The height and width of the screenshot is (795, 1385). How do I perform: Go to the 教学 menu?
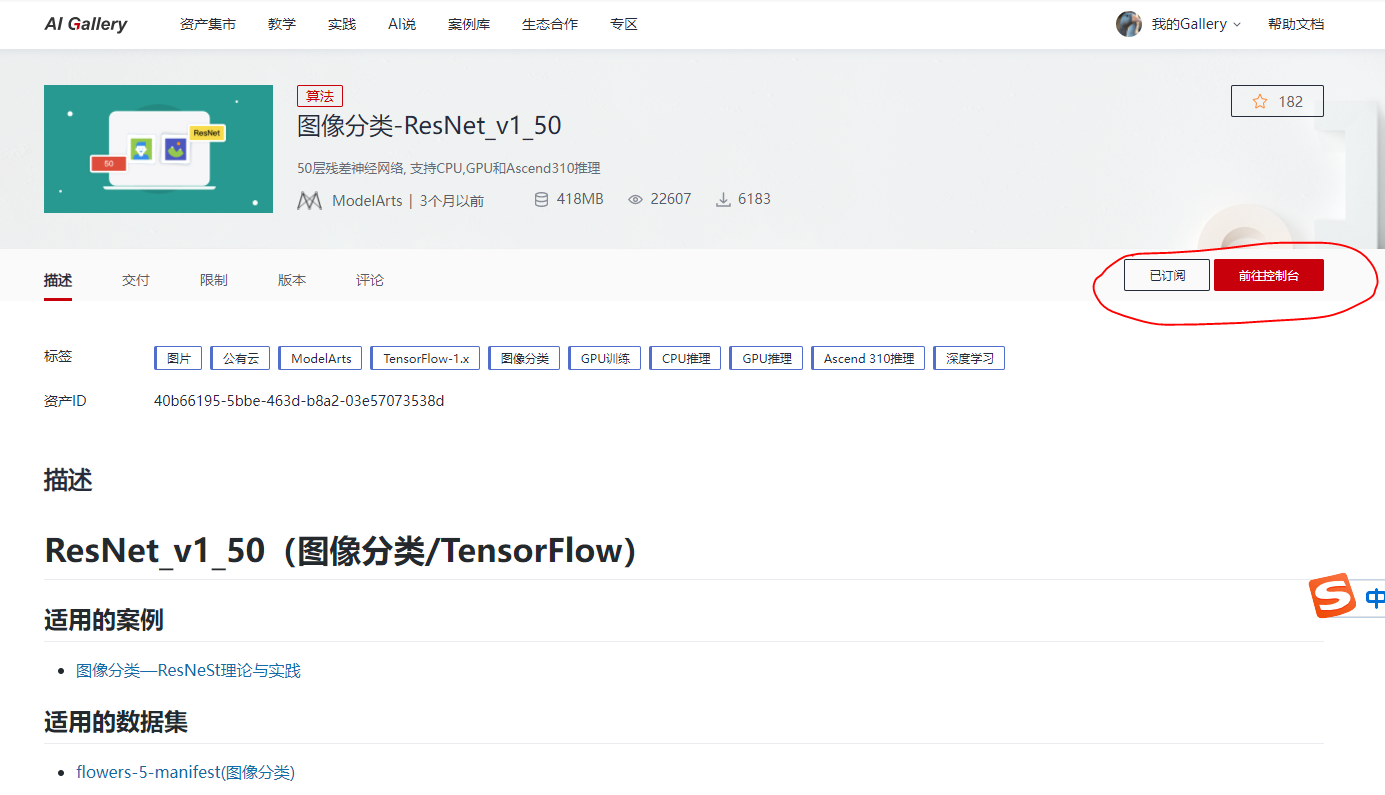coord(282,24)
